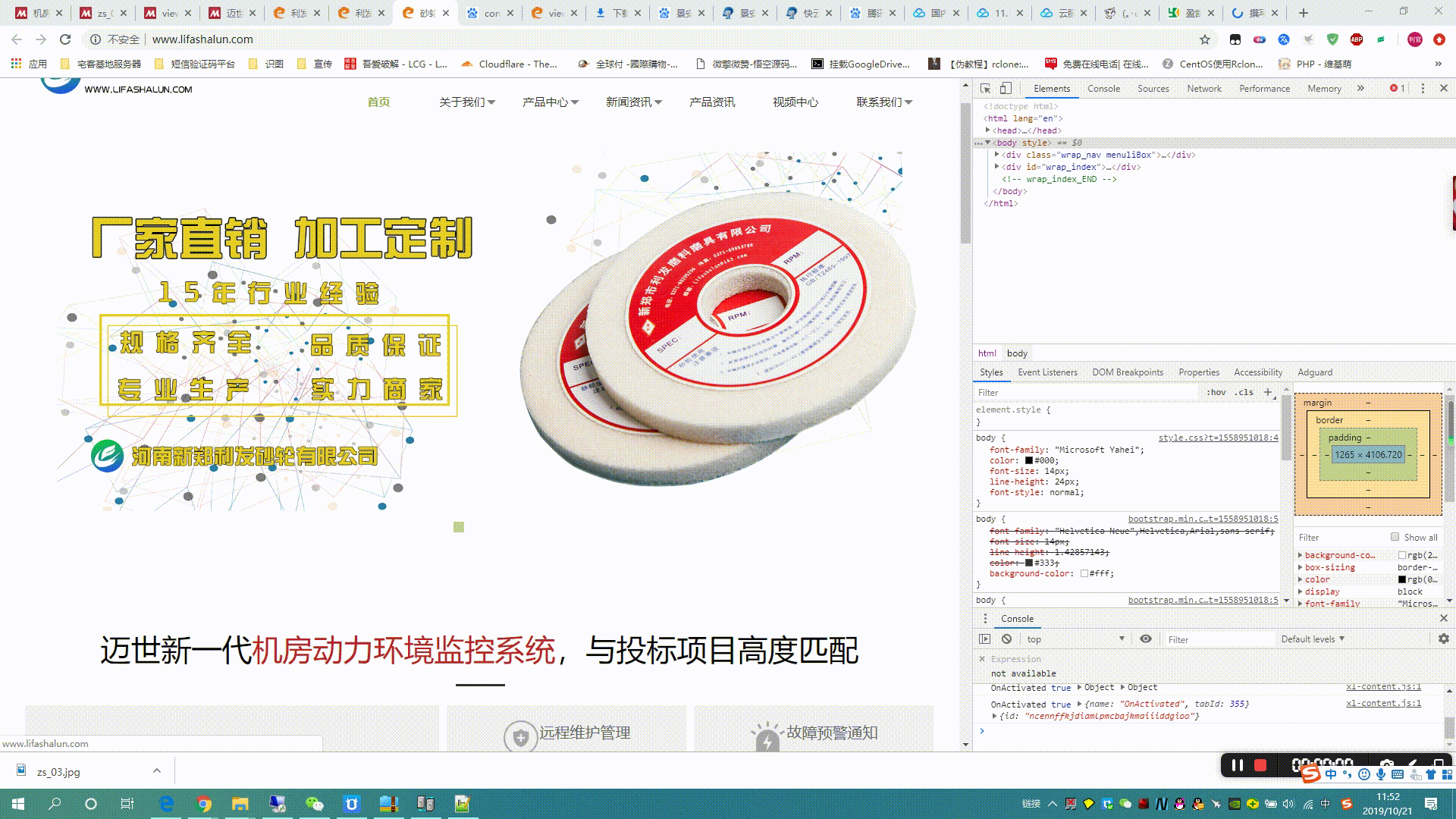Activate the DevTools element inspector tool

tap(985, 89)
